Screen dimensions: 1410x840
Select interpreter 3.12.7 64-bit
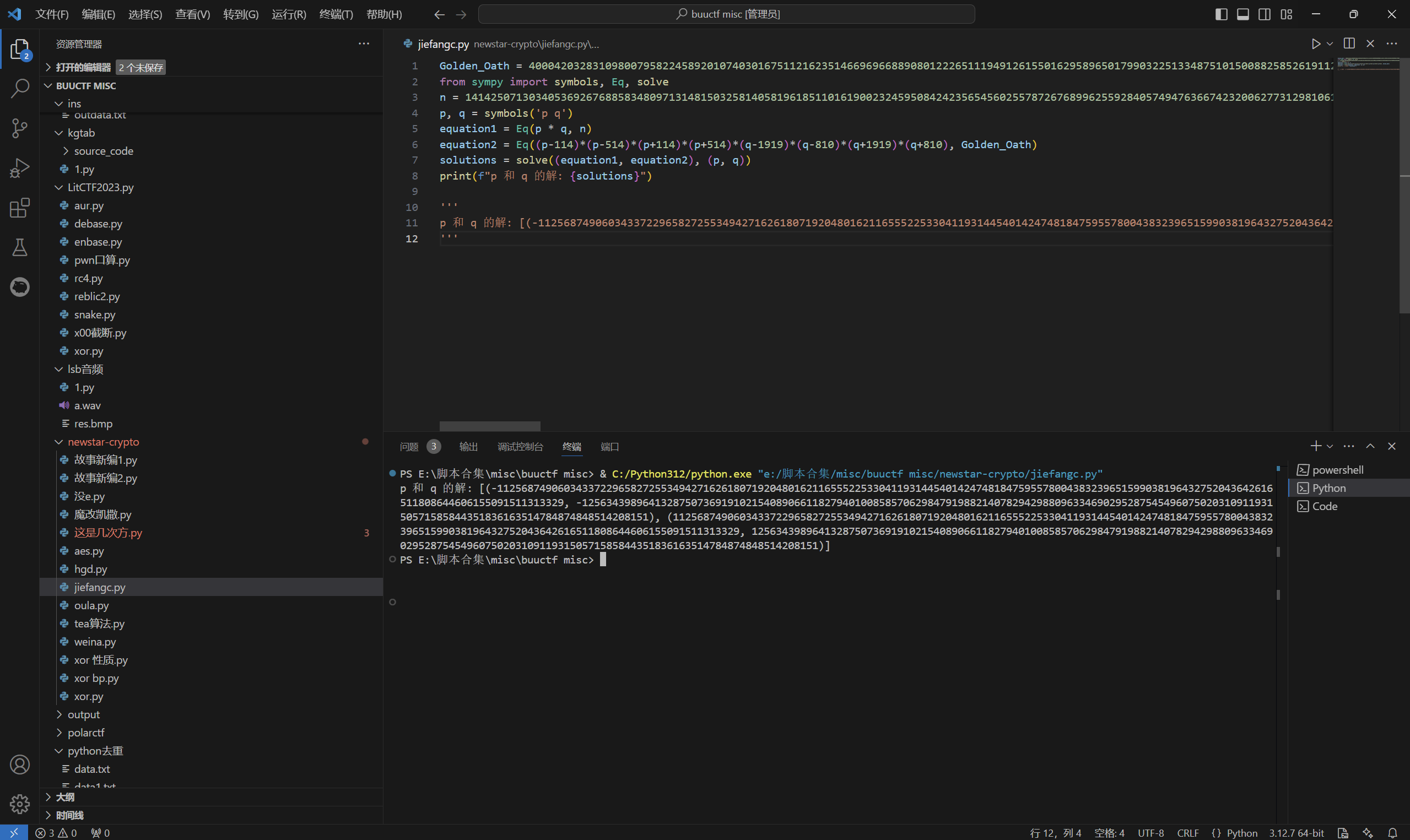coord(1296,833)
